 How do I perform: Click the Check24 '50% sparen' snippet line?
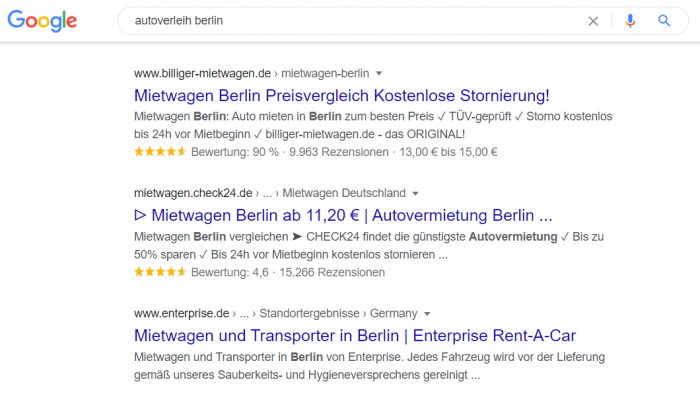point(291,255)
